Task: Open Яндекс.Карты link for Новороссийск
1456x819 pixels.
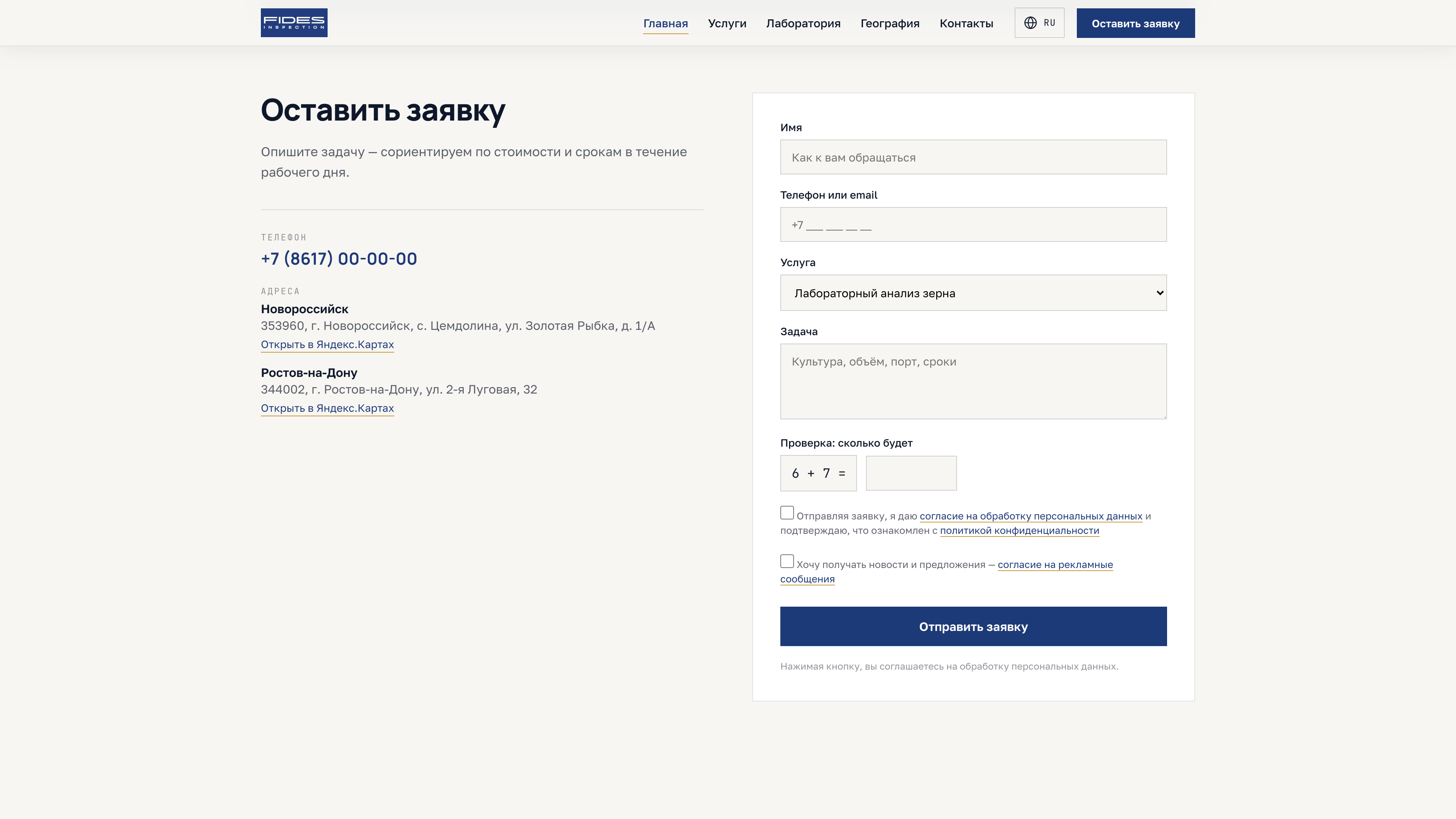Action: pyautogui.click(x=327, y=345)
